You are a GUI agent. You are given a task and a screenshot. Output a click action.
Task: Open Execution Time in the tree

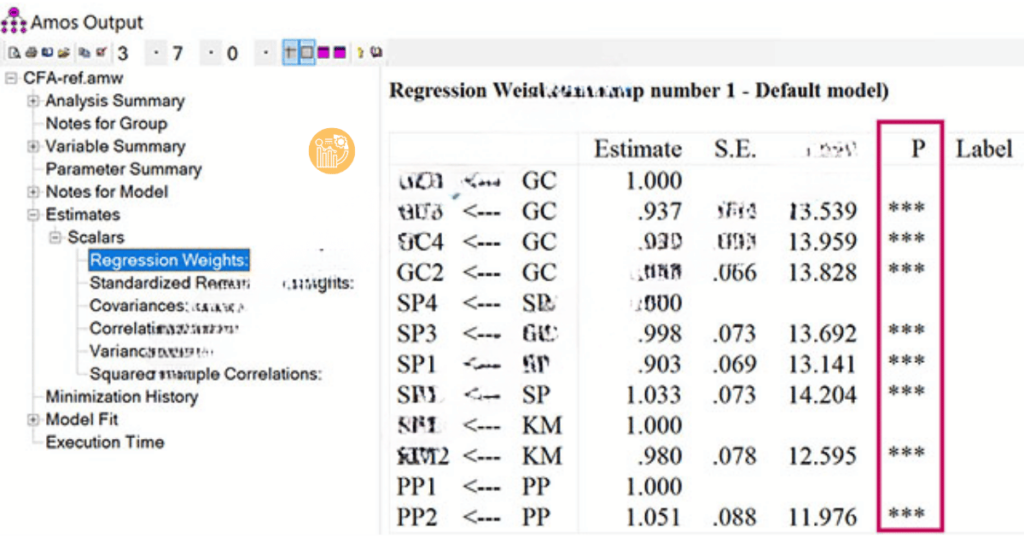tap(104, 443)
